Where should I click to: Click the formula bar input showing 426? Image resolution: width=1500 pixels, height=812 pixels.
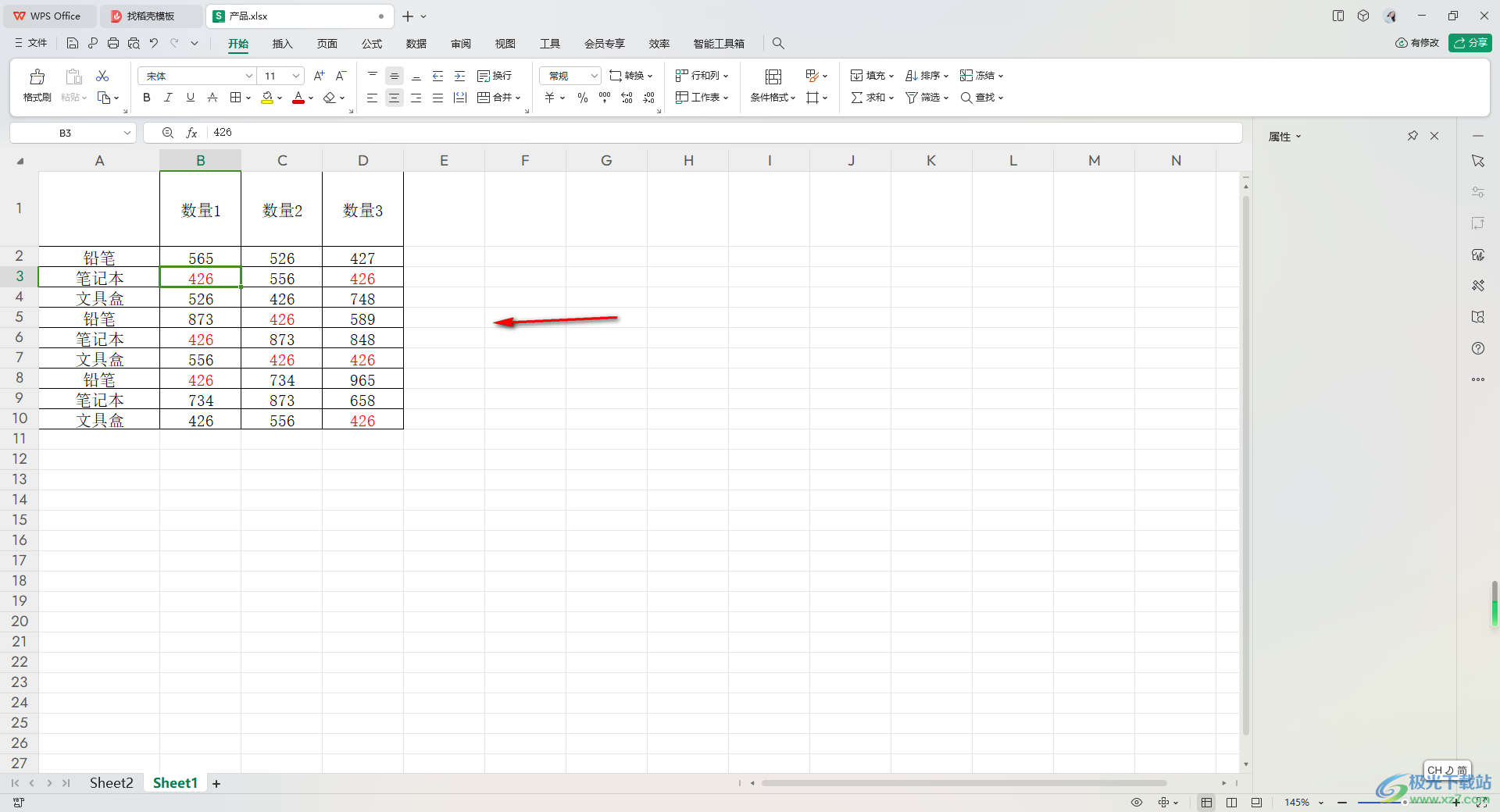723,133
